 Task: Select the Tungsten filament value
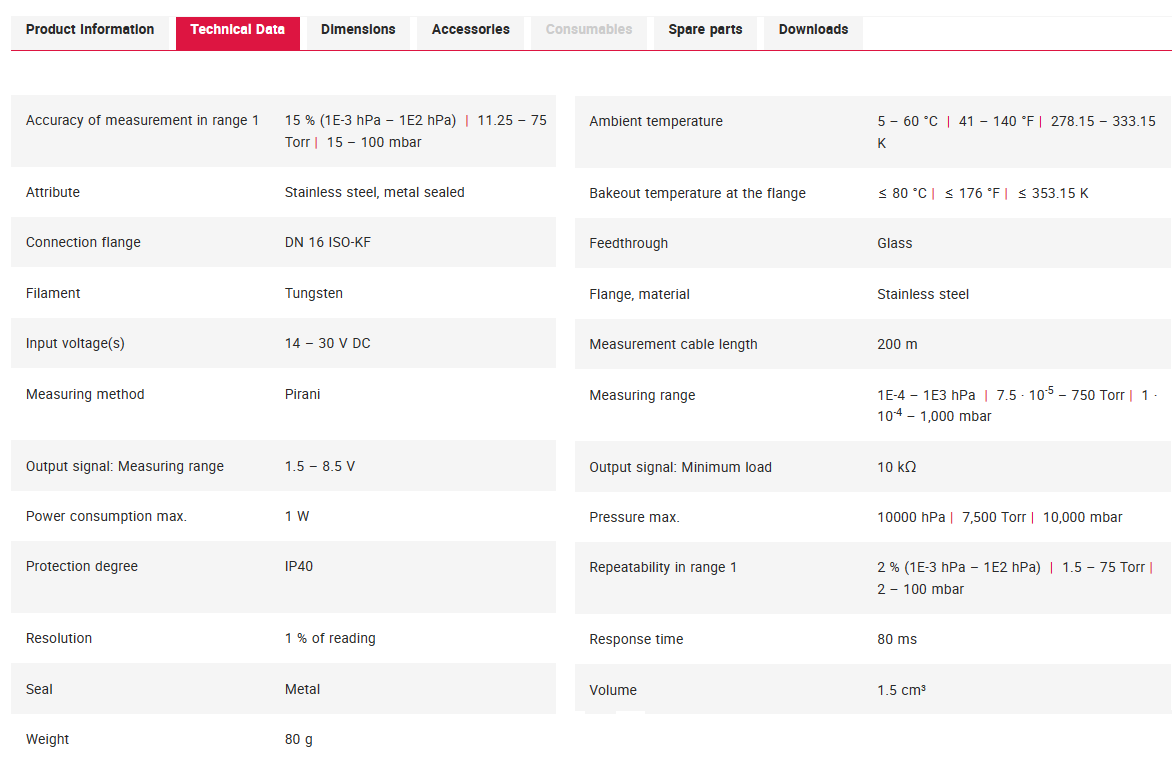pos(313,294)
